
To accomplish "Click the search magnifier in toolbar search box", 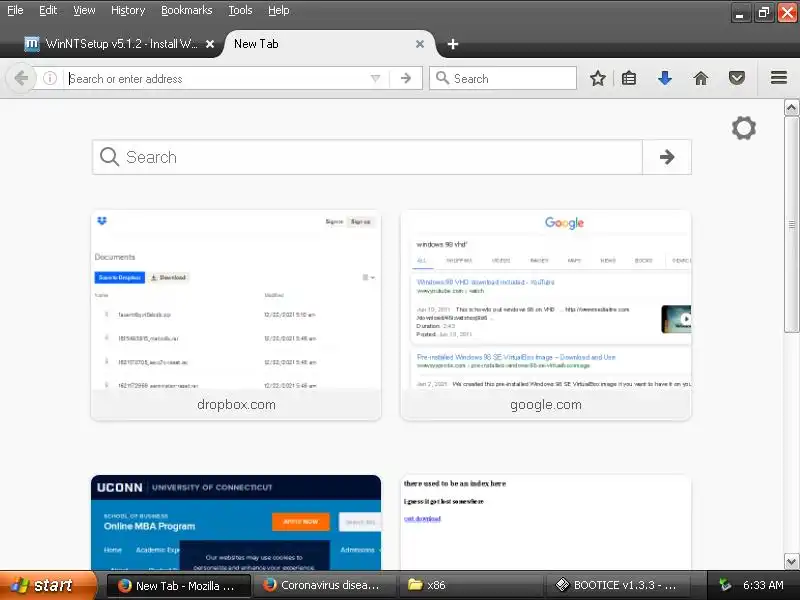I will tap(442, 78).
